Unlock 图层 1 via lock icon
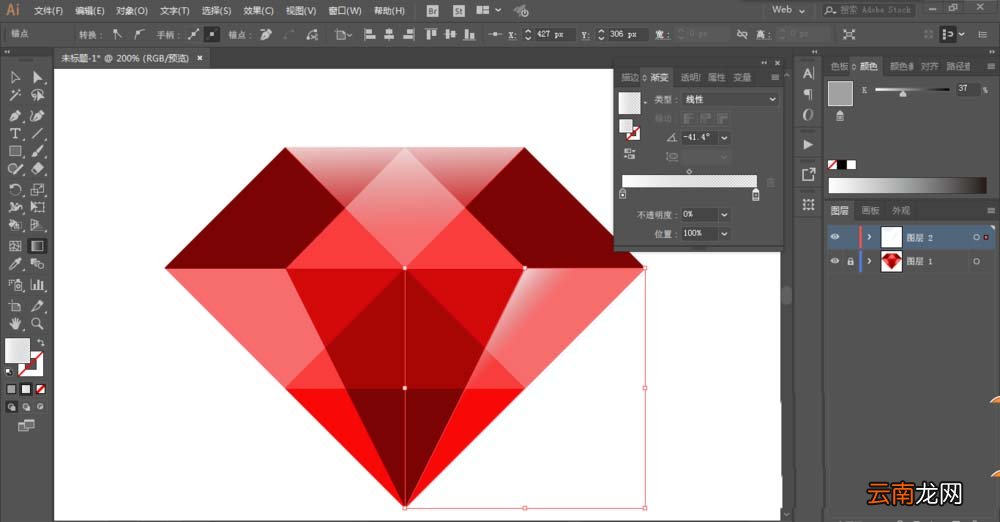 (x=850, y=262)
